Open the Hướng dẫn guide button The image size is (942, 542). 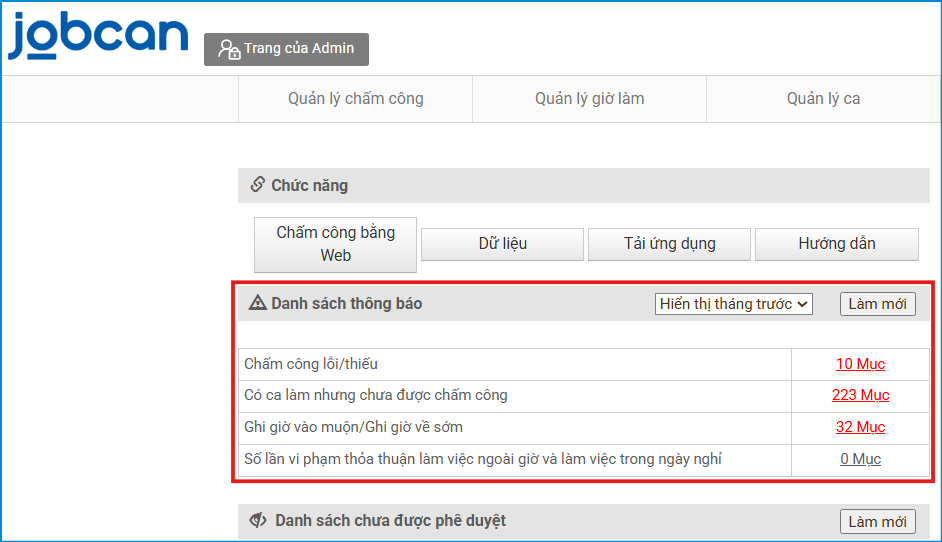(x=836, y=244)
